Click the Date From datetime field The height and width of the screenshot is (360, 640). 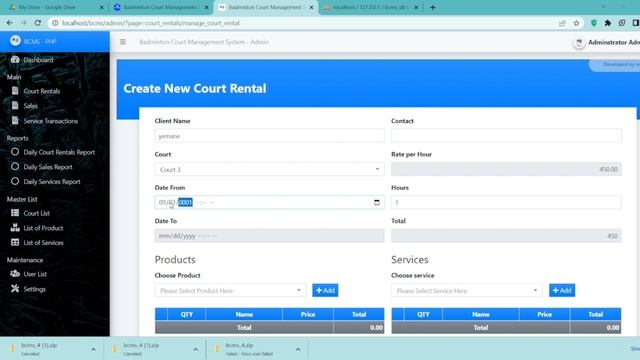point(269,202)
